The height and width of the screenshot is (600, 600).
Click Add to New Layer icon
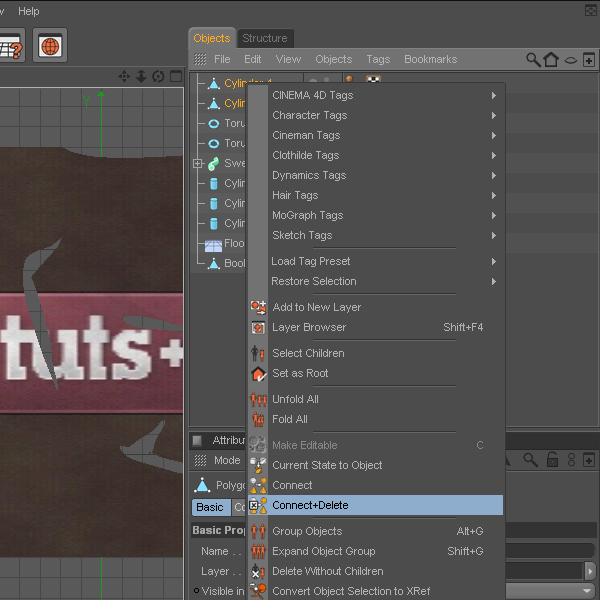[258, 307]
